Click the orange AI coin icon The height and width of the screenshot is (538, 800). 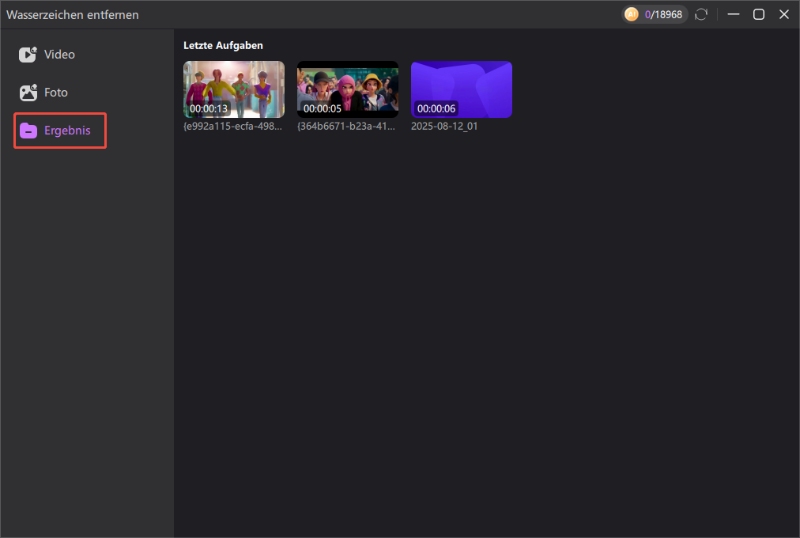coord(631,14)
